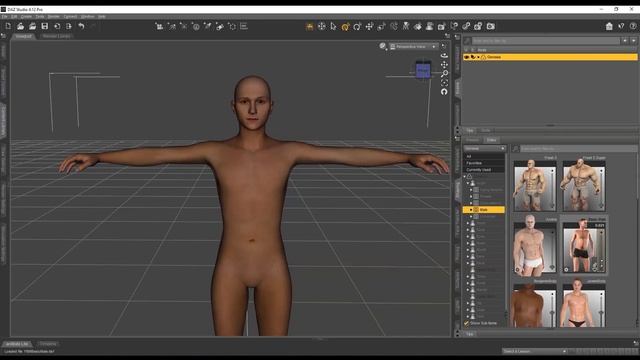640x360 pixels.
Task: Toggle the Show Sub Items checkbox
Action: tap(466, 323)
